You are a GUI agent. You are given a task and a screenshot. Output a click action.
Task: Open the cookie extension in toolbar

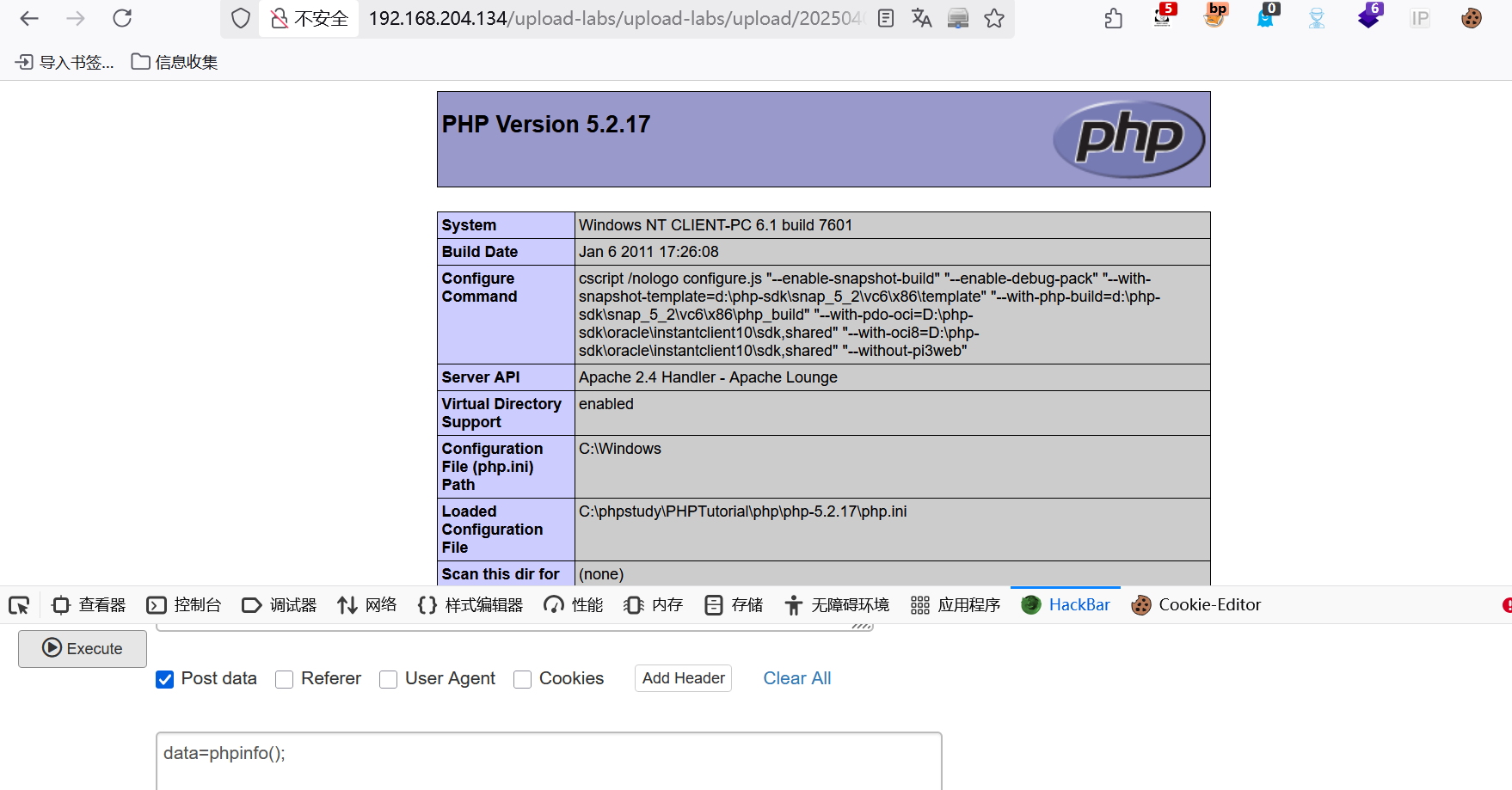[x=1472, y=18]
